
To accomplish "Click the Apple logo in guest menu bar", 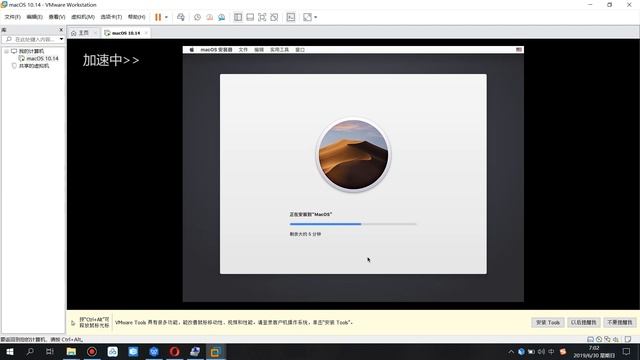I will tap(191, 49).
